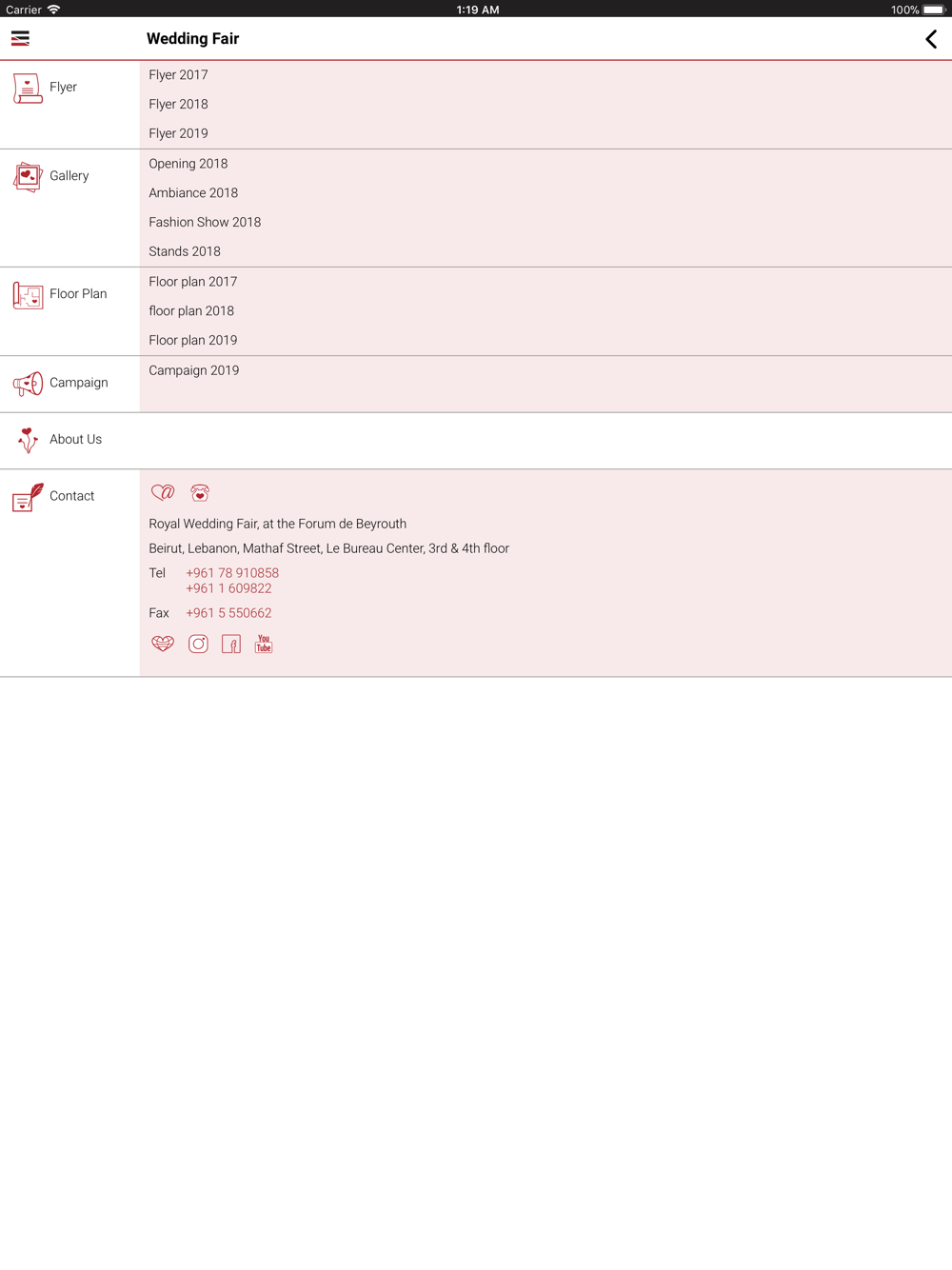This screenshot has width=952, height=1270.
Task: View the Stands 2018 gallery
Action: pos(185,251)
